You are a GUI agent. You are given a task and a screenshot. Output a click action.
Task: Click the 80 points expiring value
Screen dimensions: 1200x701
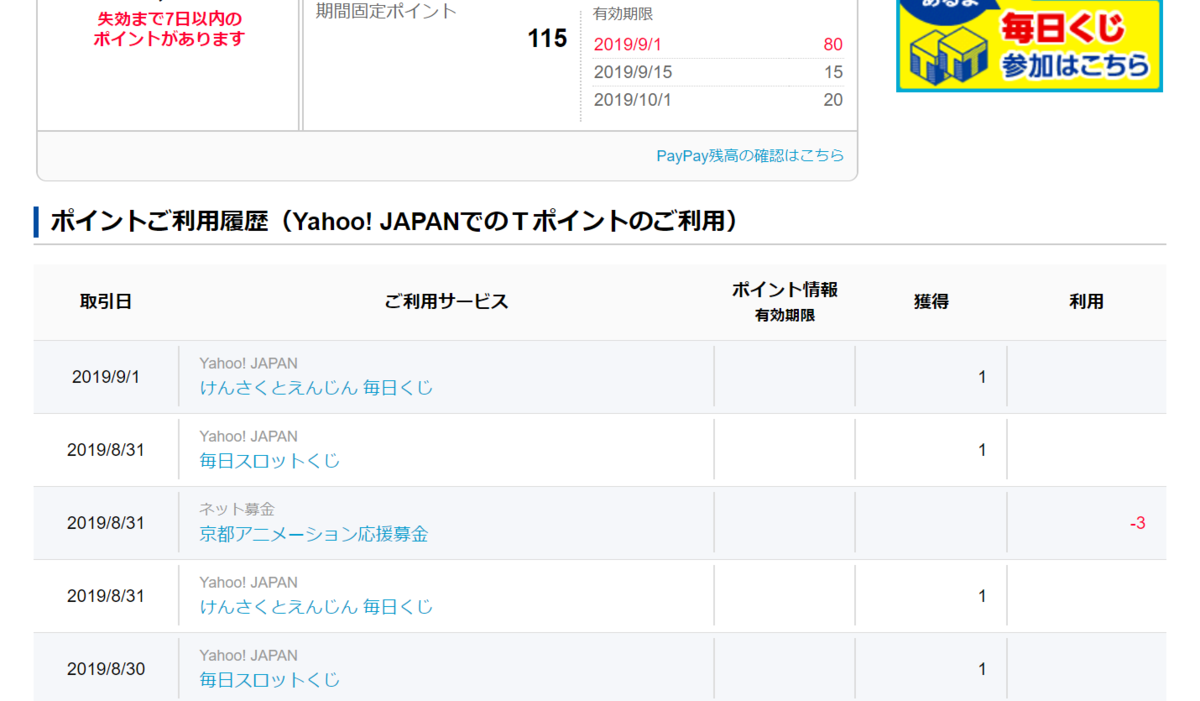[x=833, y=45]
